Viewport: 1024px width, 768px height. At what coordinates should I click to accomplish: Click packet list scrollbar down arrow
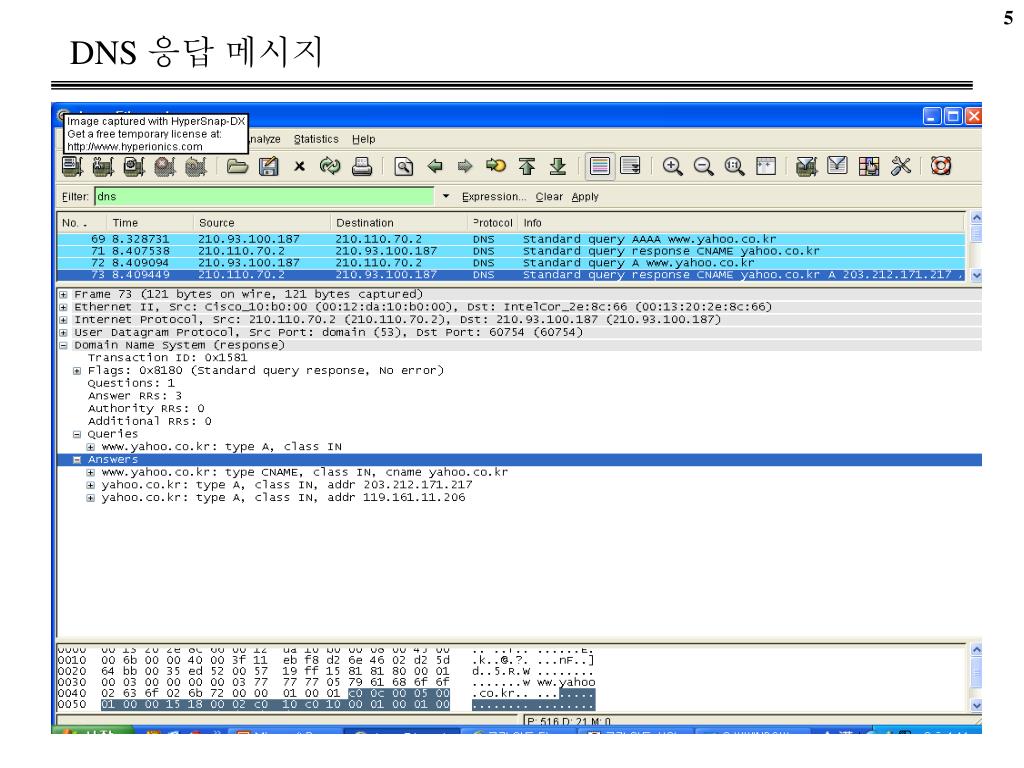[x=976, y=276]
